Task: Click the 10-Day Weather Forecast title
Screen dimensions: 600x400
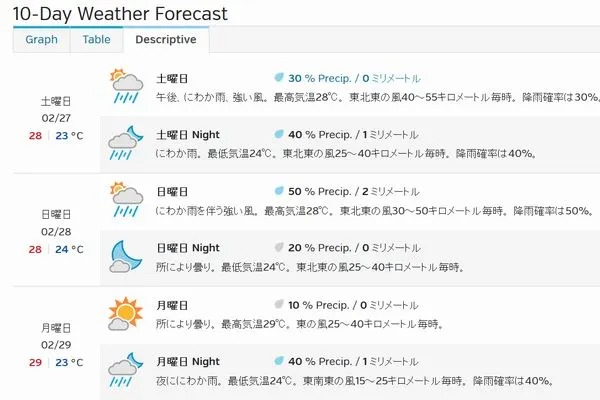Action: pyautogui.click(x=120, y=14)
